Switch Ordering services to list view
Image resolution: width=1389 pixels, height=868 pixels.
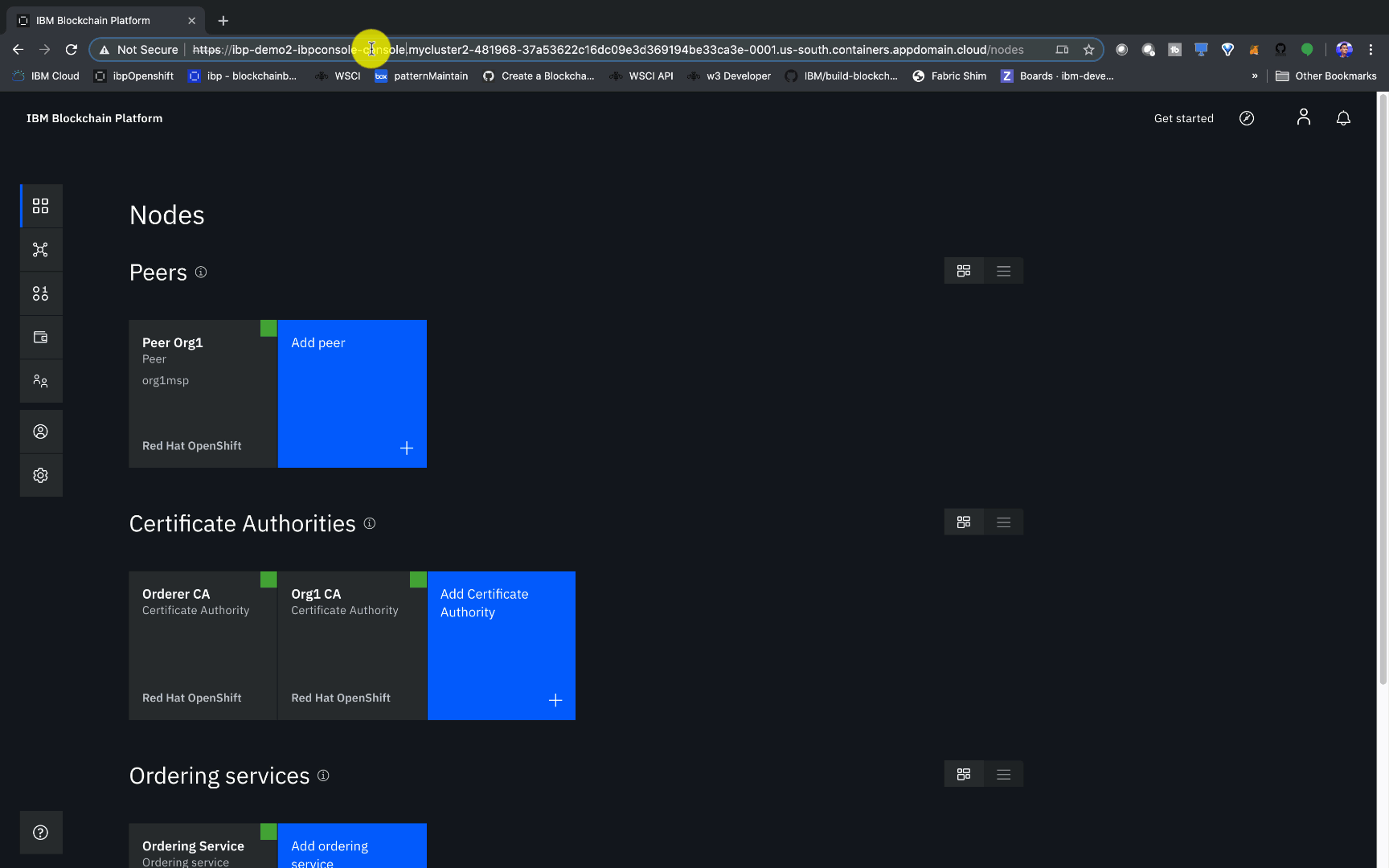[x=1004, y=774]
